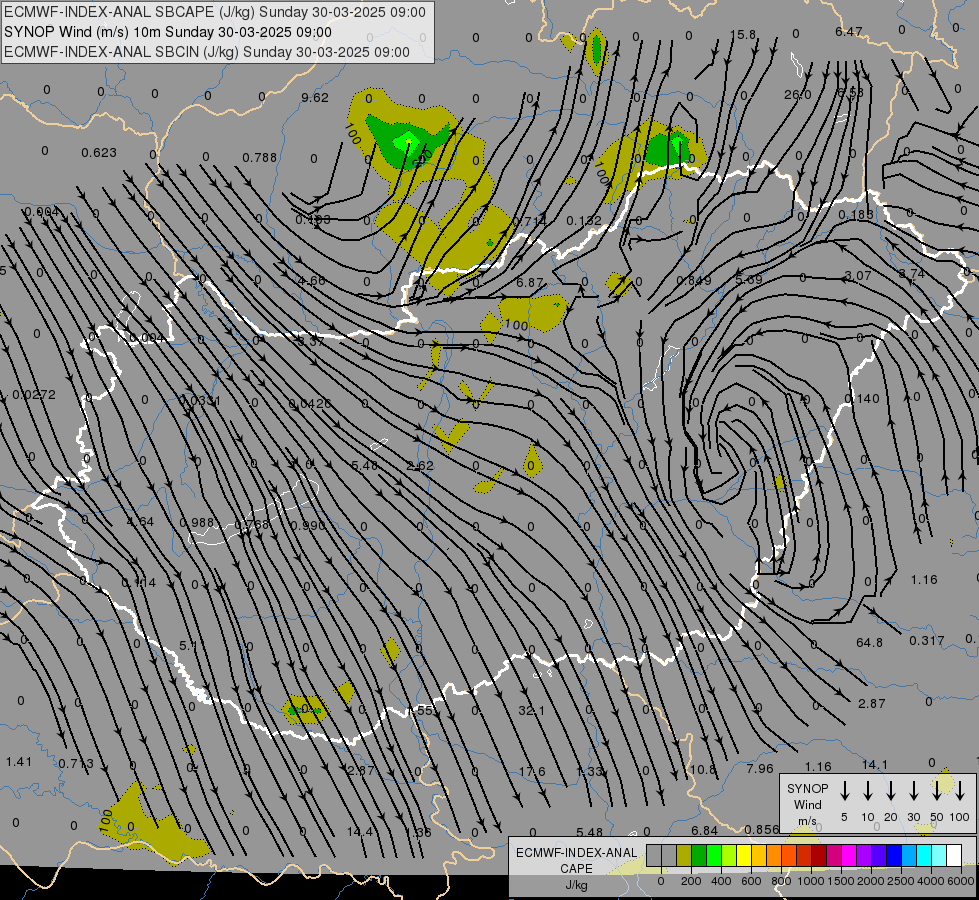979x900 pixels.
Task: Pick the deep blue CAPE colorbar swatch
Action: (895, 856)
